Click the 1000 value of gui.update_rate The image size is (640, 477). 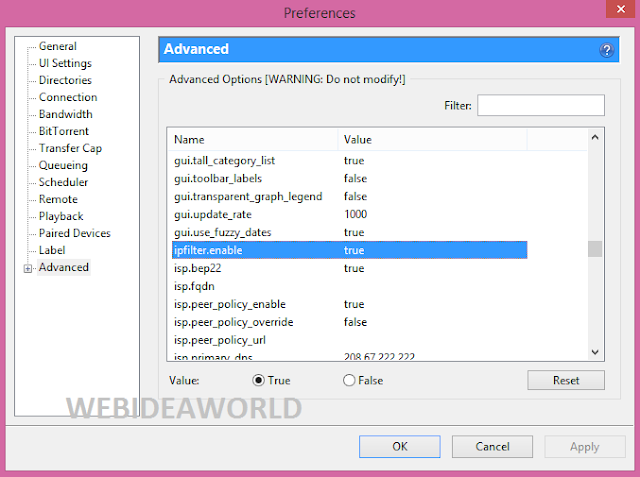356,214
